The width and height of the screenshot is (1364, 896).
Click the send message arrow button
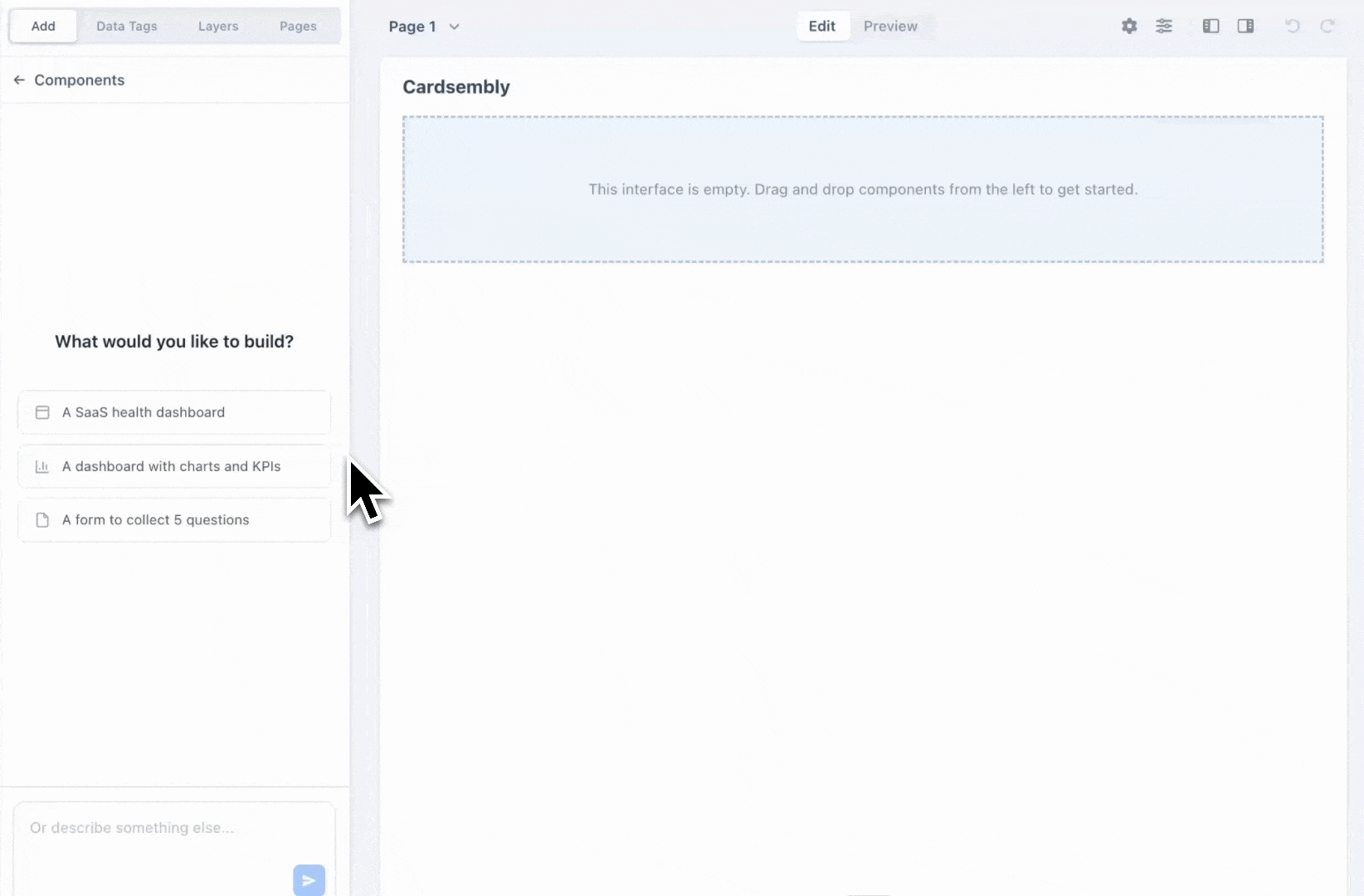click(309, 880)
